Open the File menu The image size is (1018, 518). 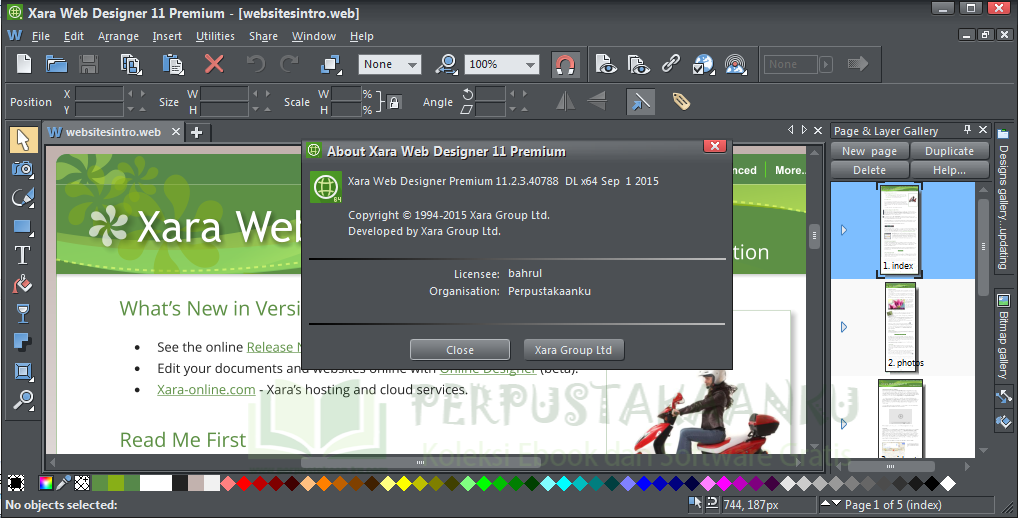click(41, 36)
